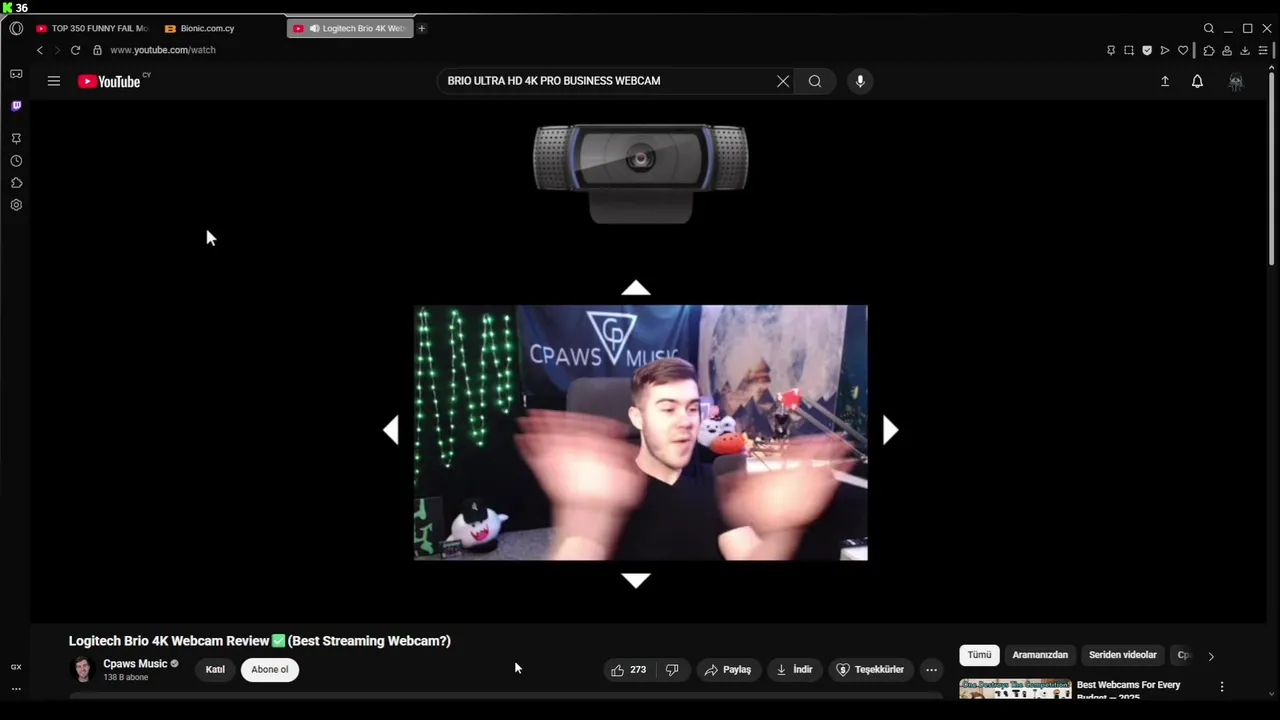Take a snapshot with the capture icon
Viewport: 1280px width, 720px height.
1129,50
